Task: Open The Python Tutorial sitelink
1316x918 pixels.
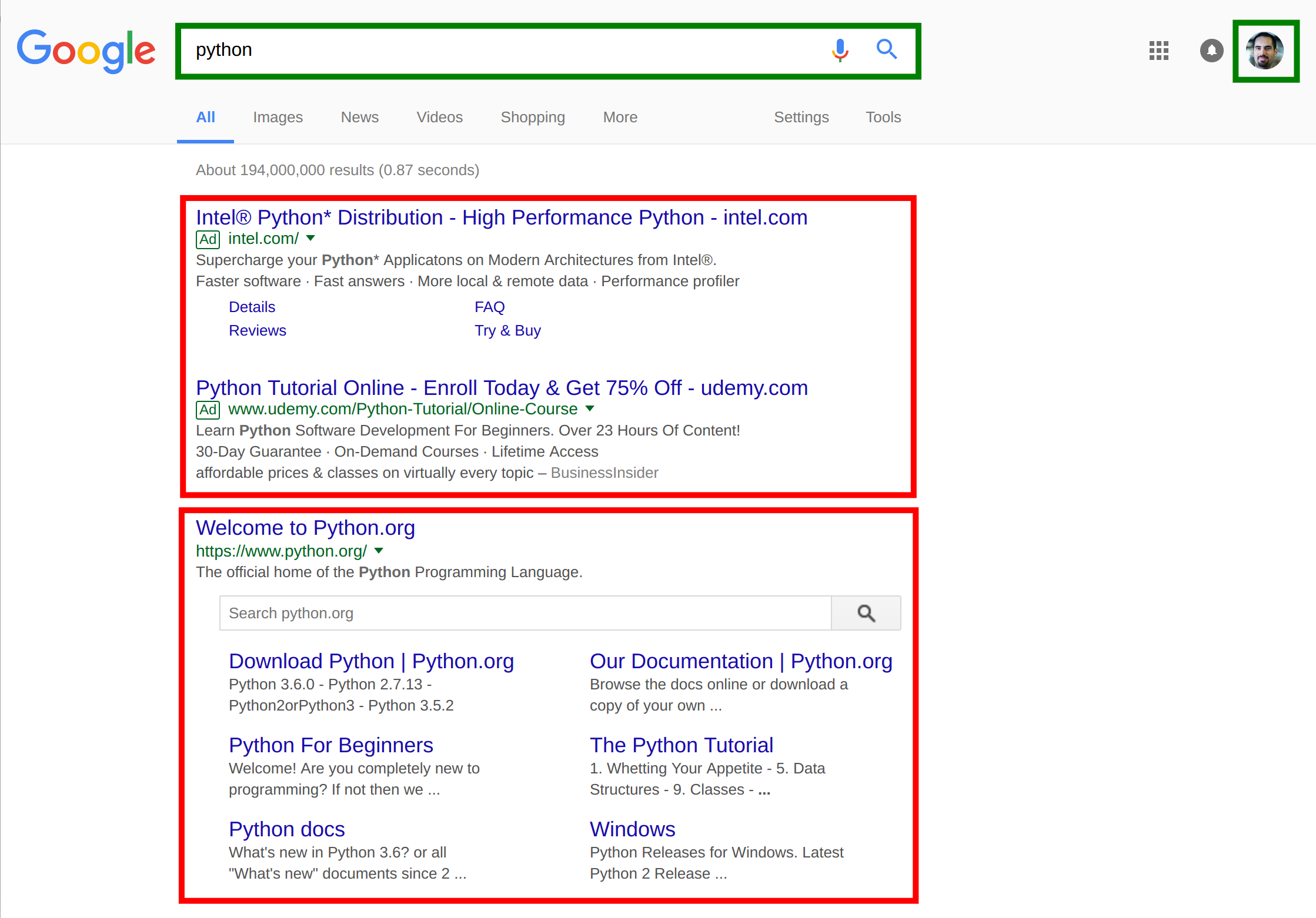Action: [682, 745]
